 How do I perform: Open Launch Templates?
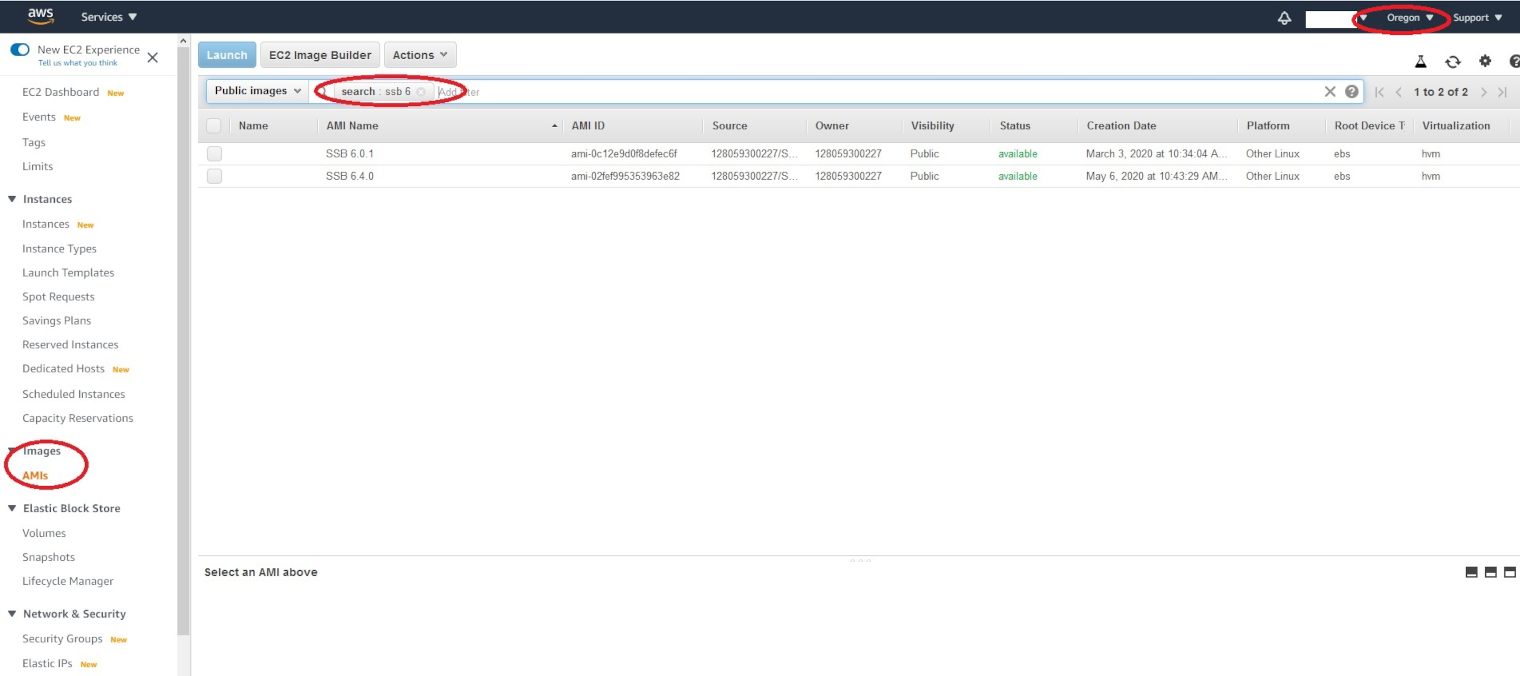click(68, 272)
